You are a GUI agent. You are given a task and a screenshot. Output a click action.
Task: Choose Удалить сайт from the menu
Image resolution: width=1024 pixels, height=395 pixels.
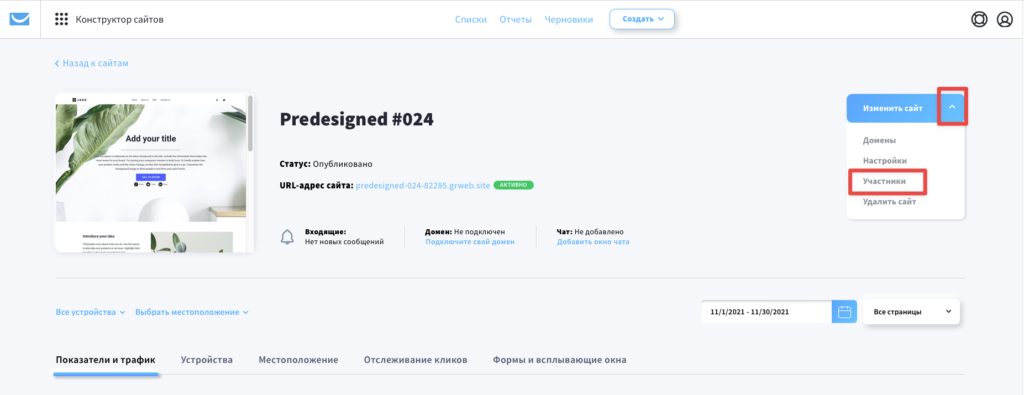pyautogui.click(x=889, y=202)
